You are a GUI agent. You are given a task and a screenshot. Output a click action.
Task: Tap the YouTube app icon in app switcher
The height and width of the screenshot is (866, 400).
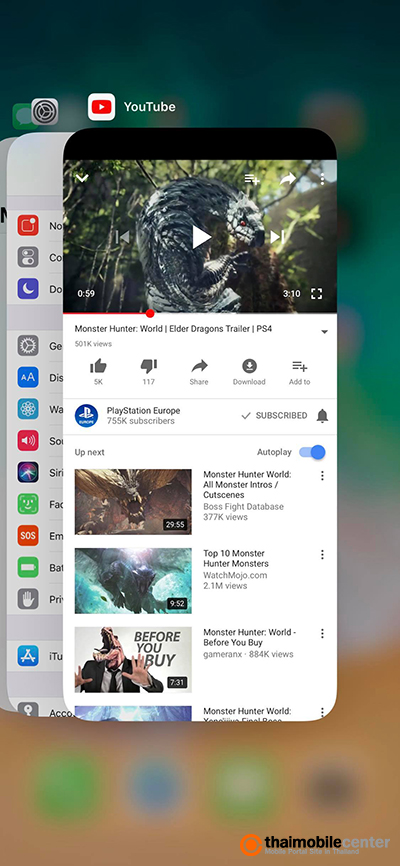102,107
